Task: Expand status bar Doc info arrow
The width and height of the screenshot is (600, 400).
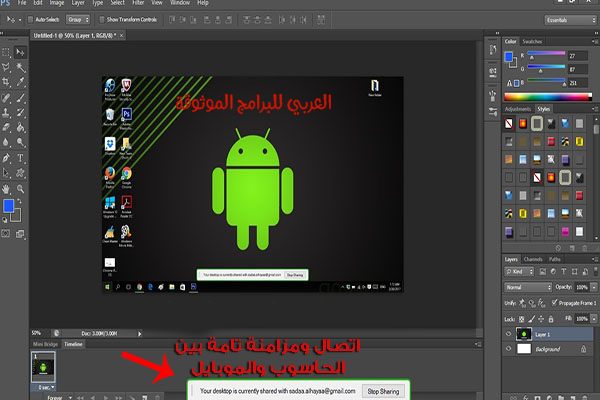Action: [x=140, y=334]
